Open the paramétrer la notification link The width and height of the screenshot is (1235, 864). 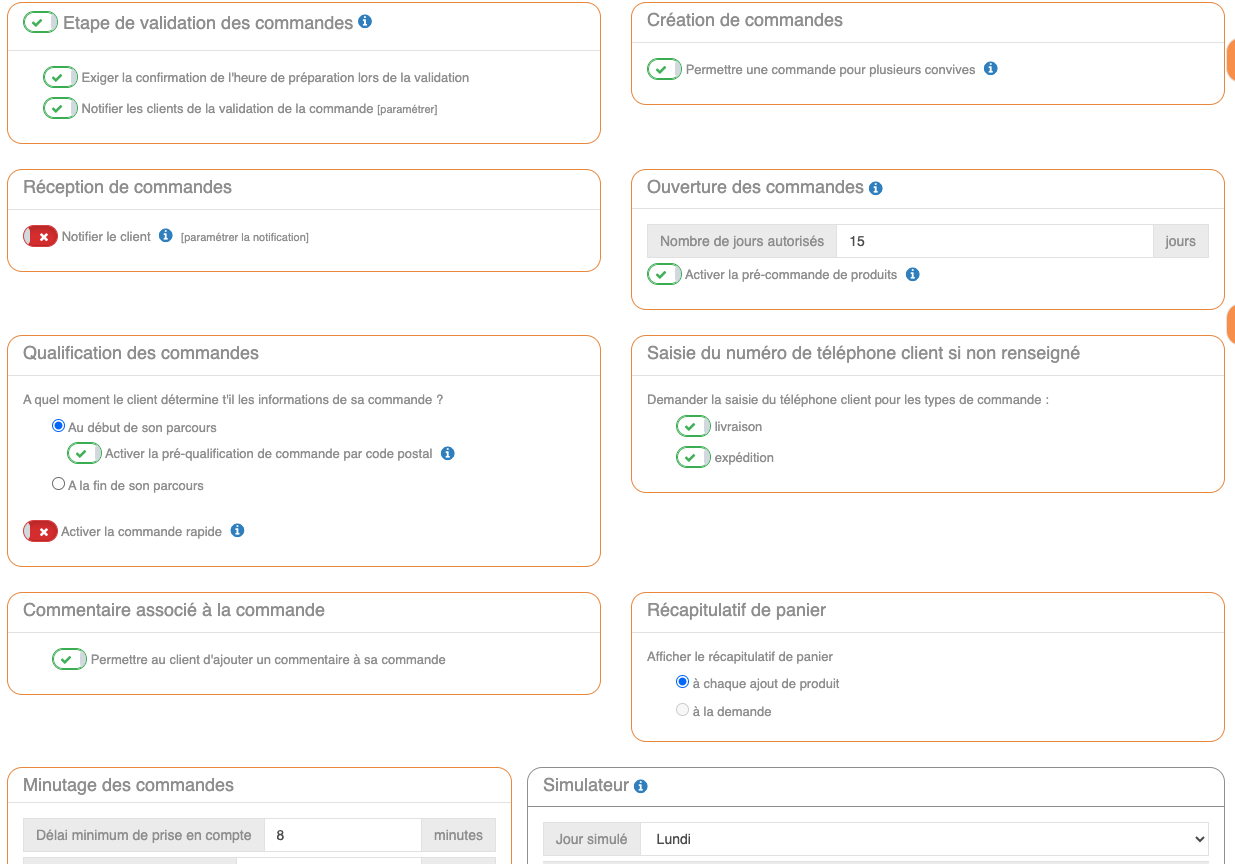pos(245,237)
